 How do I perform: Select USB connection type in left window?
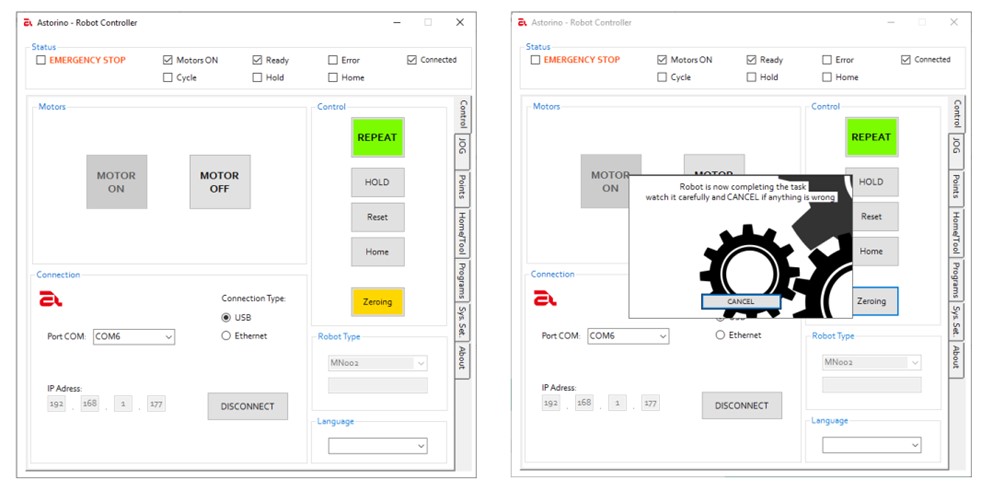click(x=226, y=317)
